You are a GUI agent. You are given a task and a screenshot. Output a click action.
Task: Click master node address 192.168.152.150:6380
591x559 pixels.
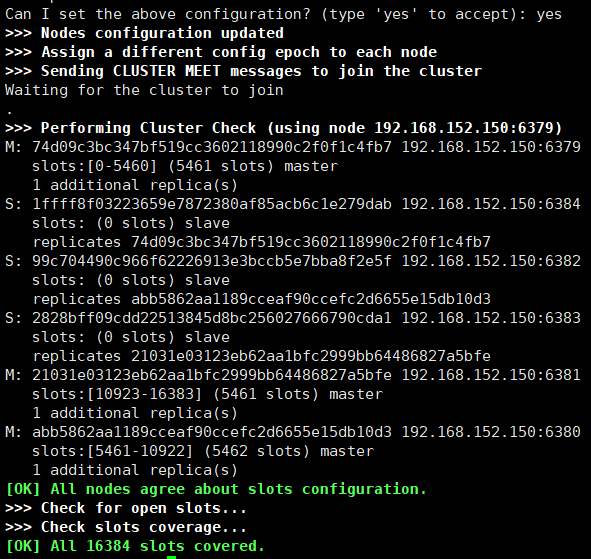pos(491,432)
